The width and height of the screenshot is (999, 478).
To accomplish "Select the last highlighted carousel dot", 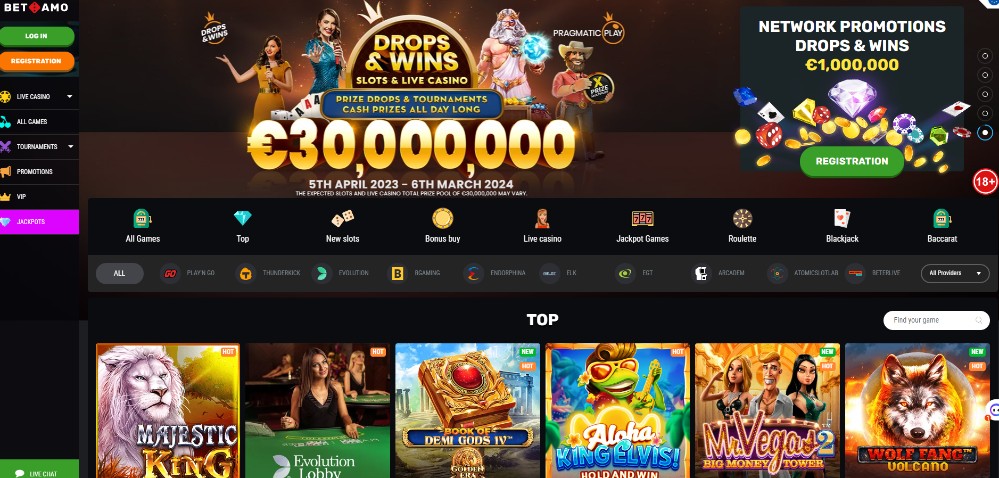I will point(985,132).
